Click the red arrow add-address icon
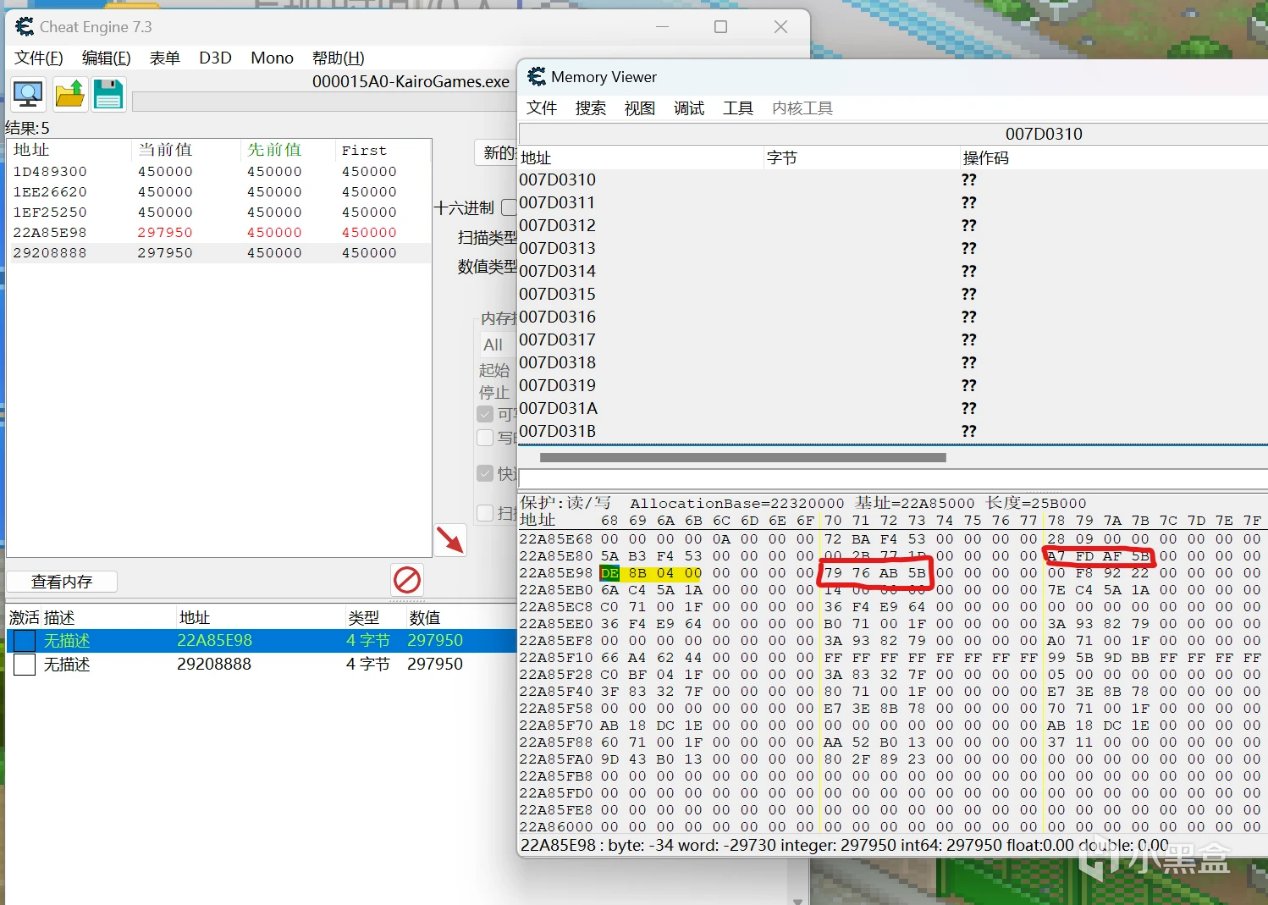 pyautogui.click(x=450, y=540)
